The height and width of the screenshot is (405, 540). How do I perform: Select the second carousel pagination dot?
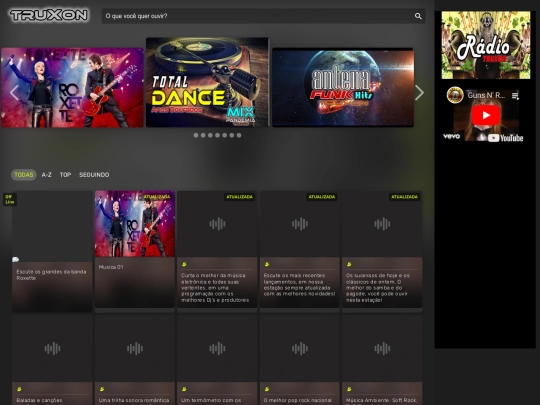click(x=203, y=135)
